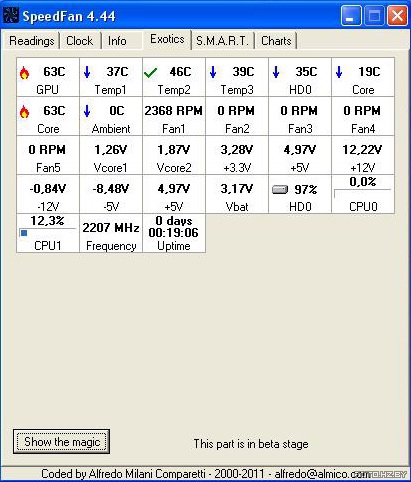Click the 2207 MHz Frequency cell
The height and width of the screenshot is (482, 411).
[x=111, y=233]
